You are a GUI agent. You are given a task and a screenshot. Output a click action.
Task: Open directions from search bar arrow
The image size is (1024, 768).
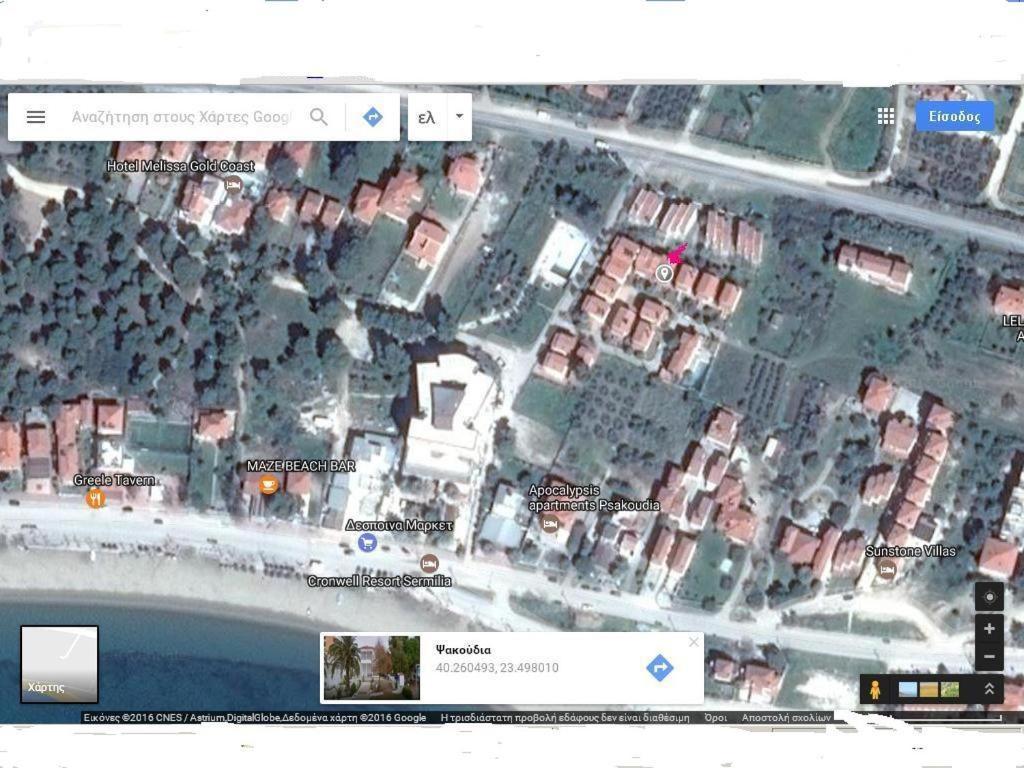tap(372, 117)
